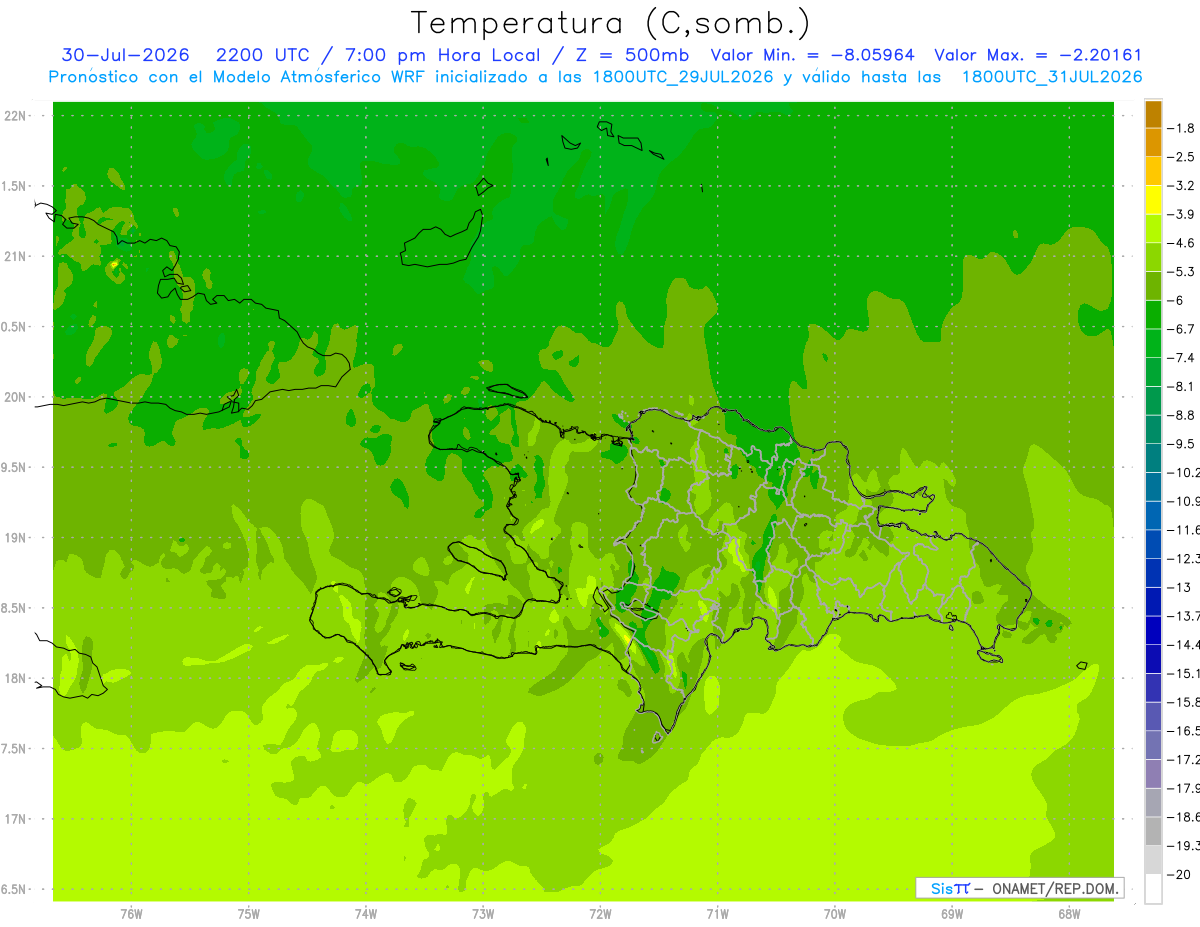Click the '18N' latitude axis label
Image resolution: width=1200 pixels, height=927 pixels.
16,678
